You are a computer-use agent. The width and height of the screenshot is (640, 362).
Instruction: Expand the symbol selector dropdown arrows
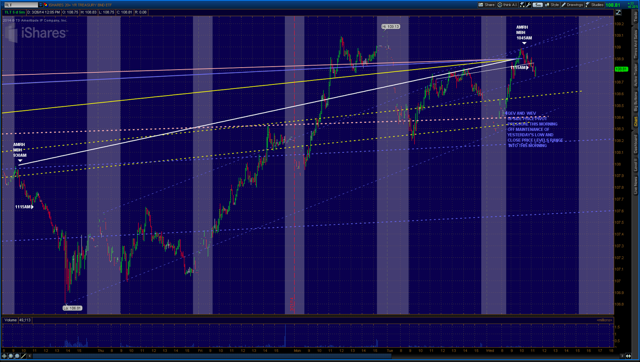click(40, 5)
